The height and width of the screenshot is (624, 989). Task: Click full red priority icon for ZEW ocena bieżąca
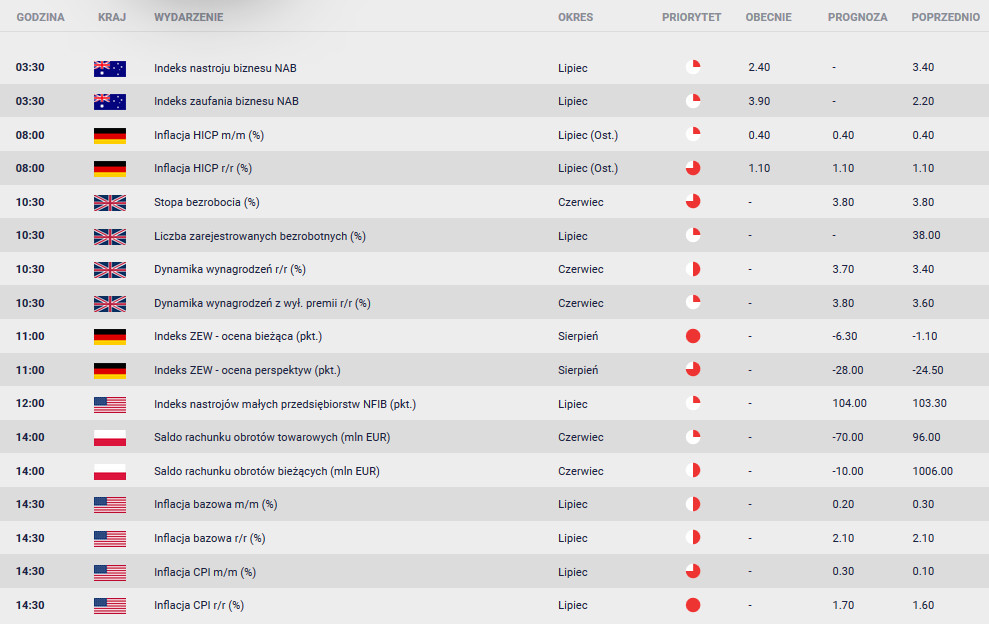tap(693, 336)
